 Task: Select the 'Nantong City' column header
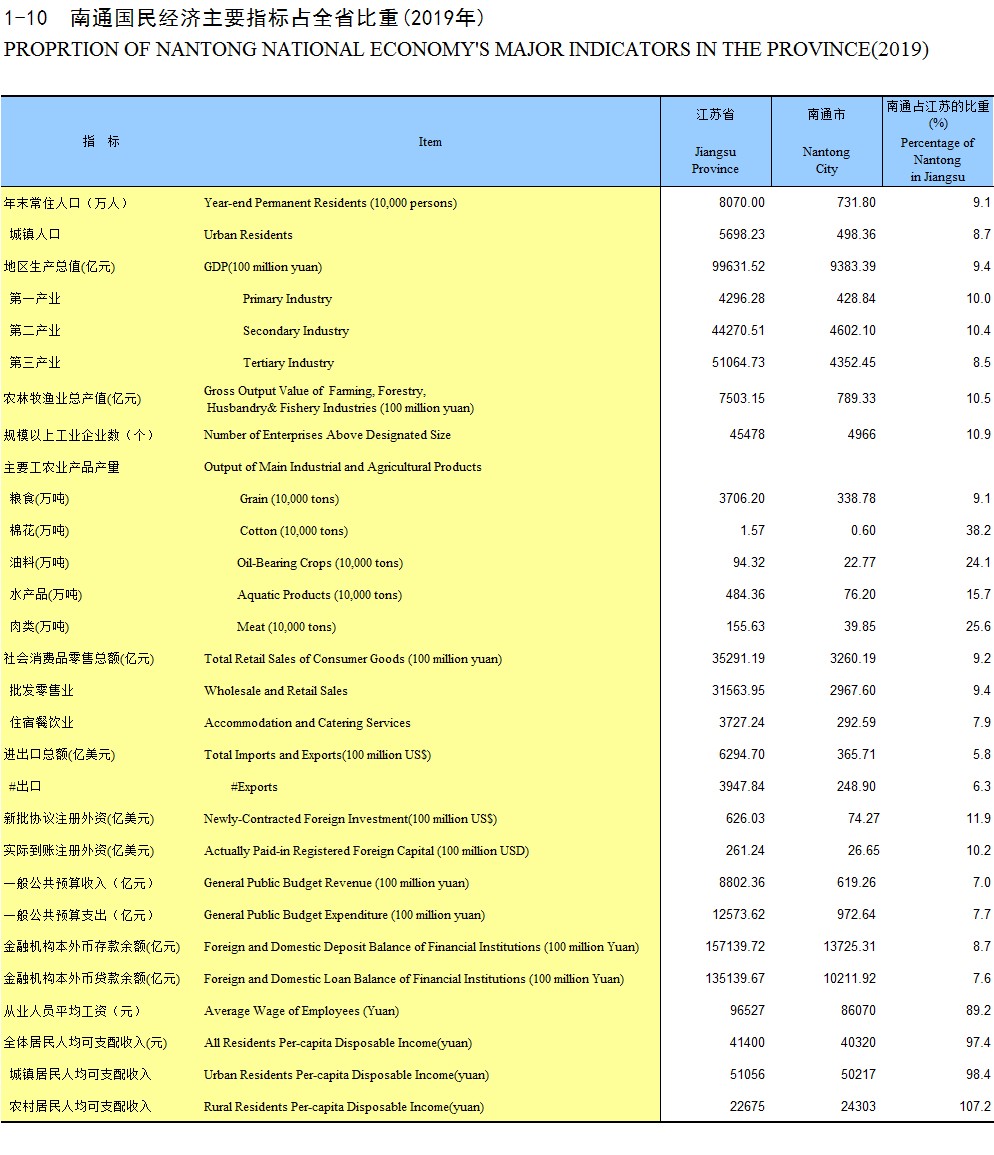coord(826,160)
